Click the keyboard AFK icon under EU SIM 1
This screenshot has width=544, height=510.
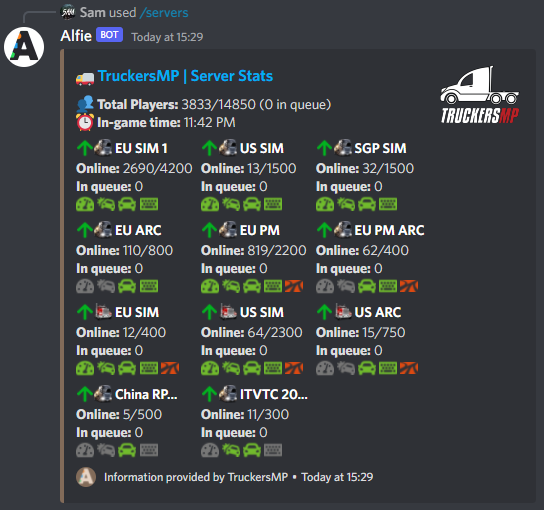pyautogui.click(x=149, y=204)
